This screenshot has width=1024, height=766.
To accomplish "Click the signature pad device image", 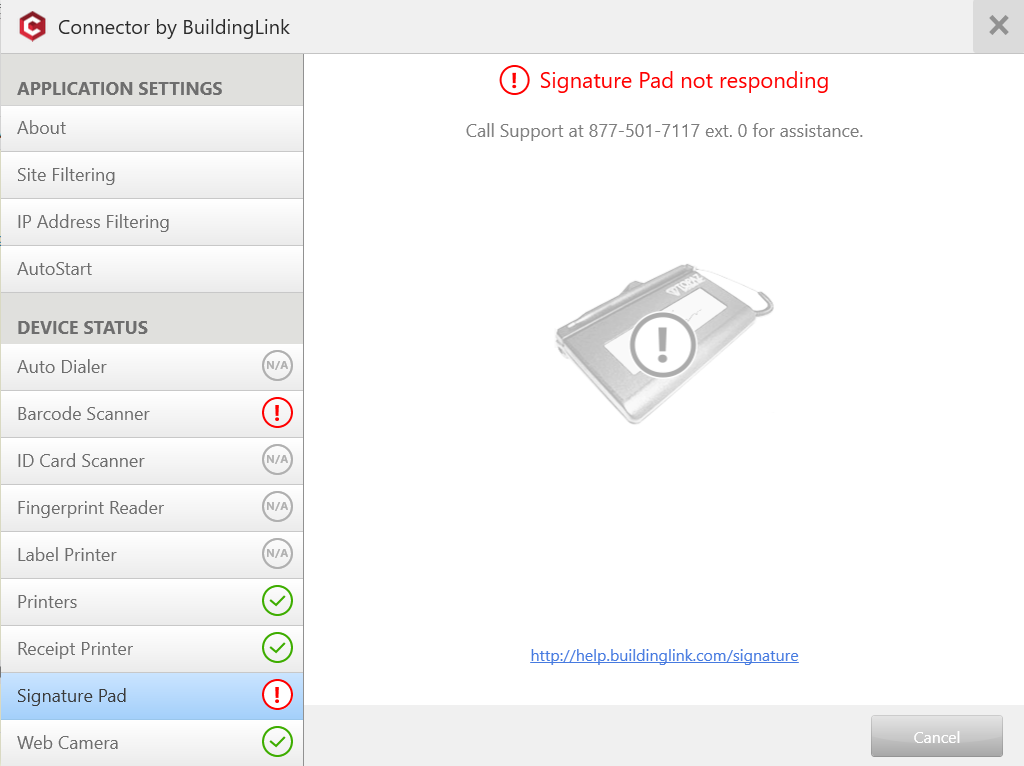I will [x=664, y=343].
